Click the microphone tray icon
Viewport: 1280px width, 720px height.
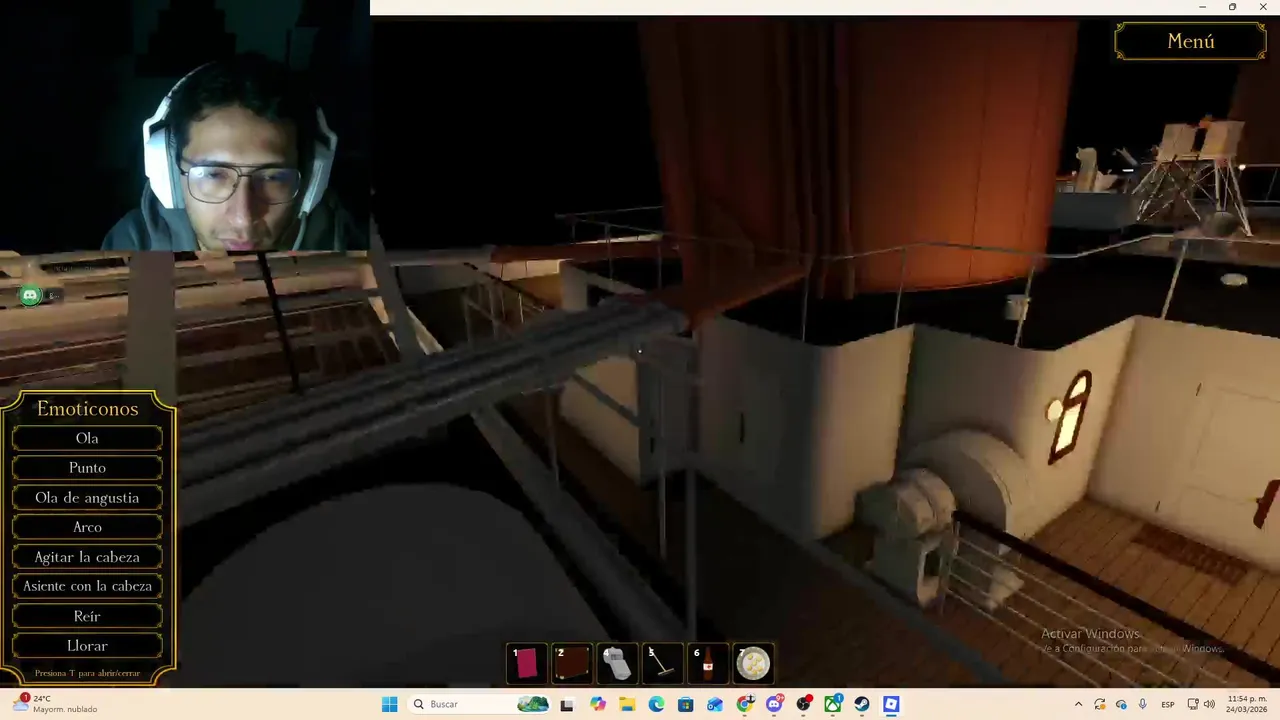[1142, 704]
